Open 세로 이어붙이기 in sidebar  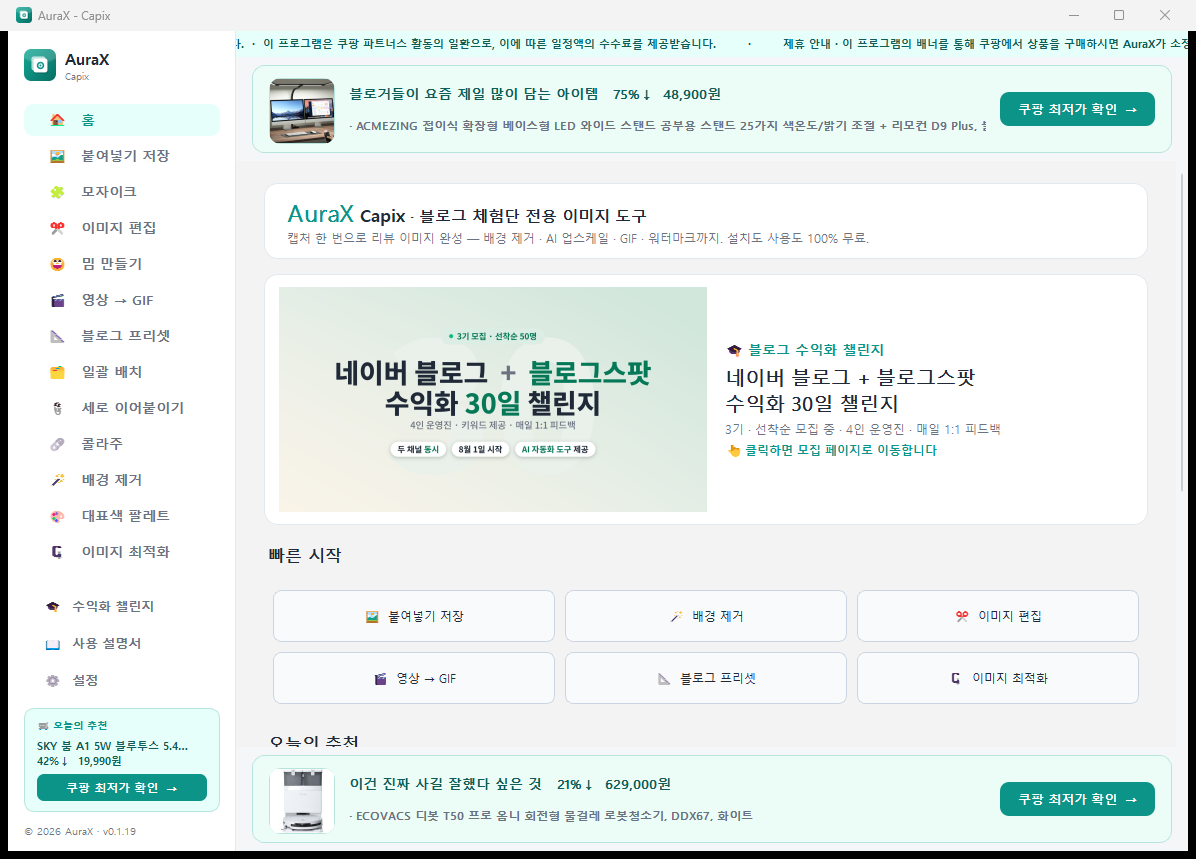(x=122, y=408)
